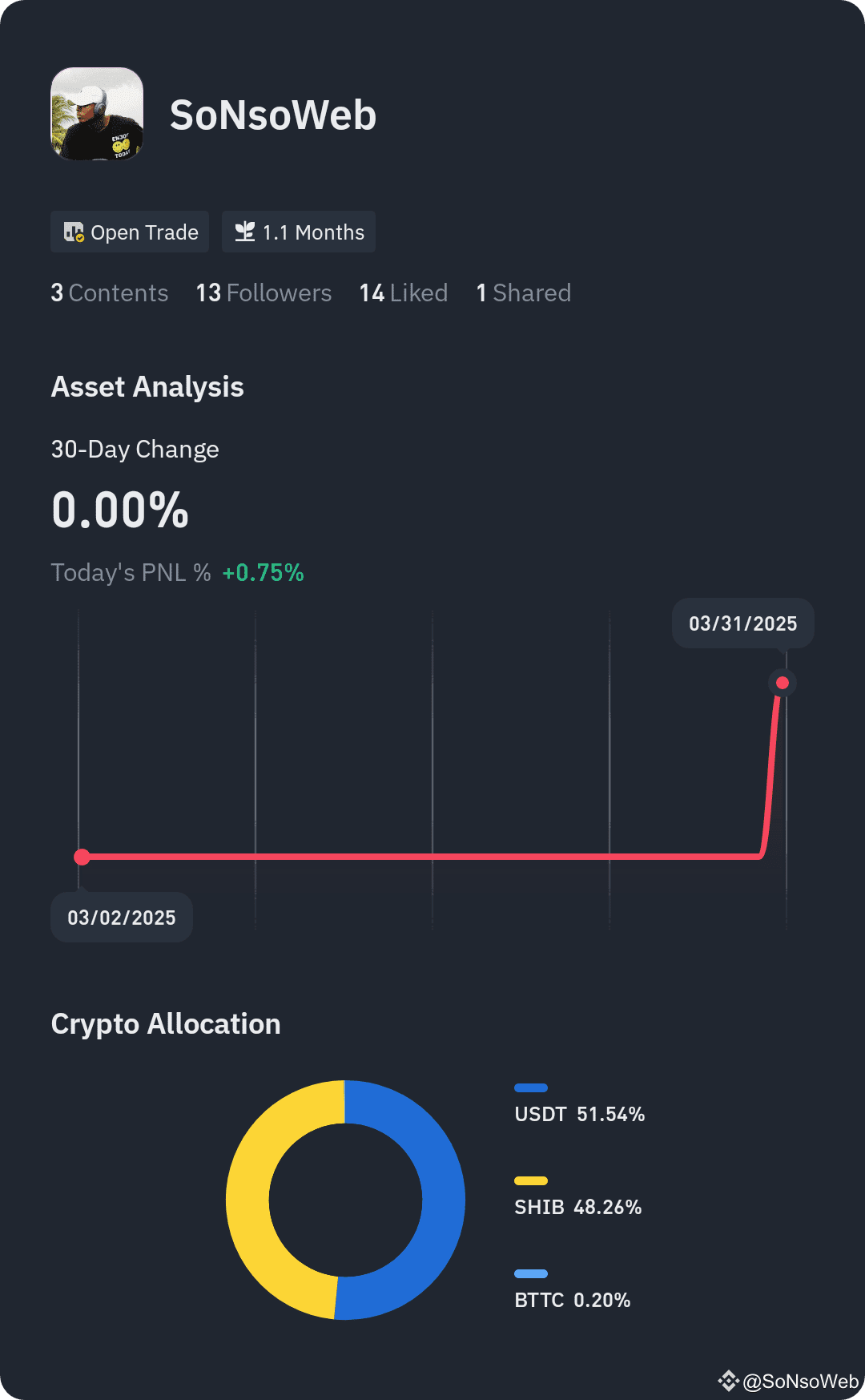Open the 3 Contents tab
Screen dimensions: 865x1400
pos(110,293)
